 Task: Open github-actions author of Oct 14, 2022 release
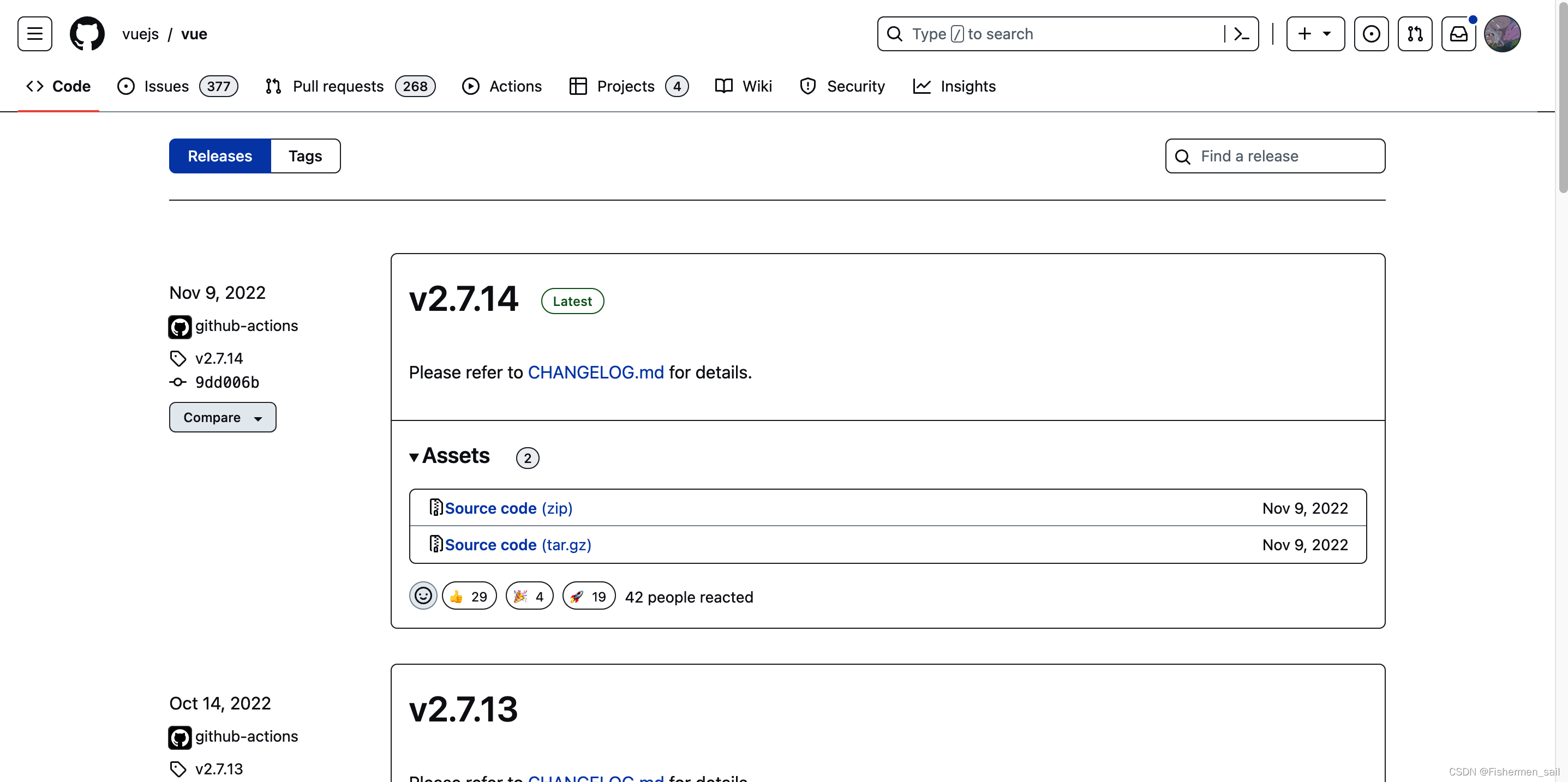coord(247,736)
